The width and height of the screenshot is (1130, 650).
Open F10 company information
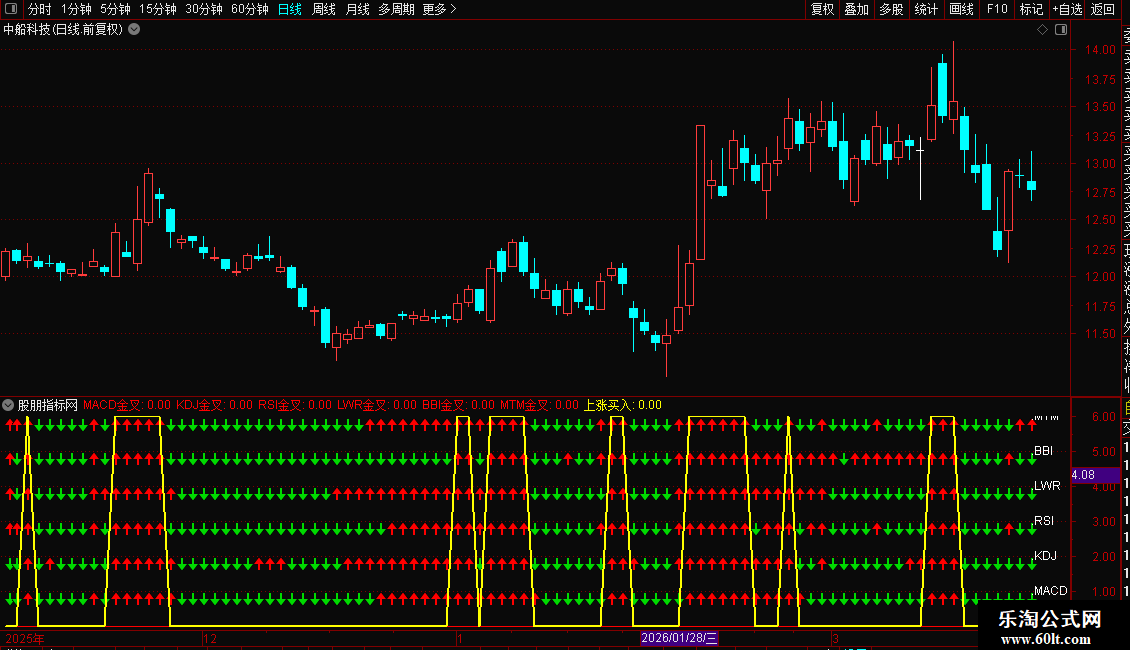coord(997,9)
